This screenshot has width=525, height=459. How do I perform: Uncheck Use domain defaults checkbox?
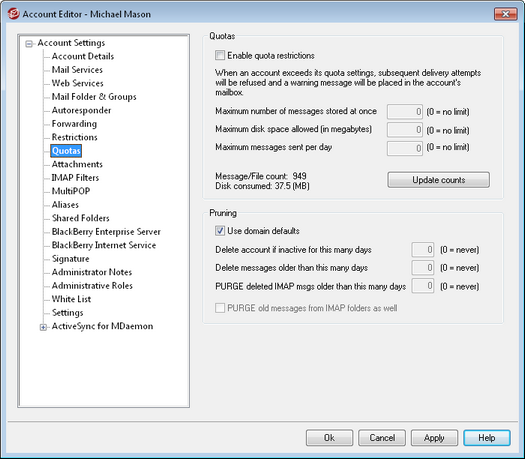[220, 231]
